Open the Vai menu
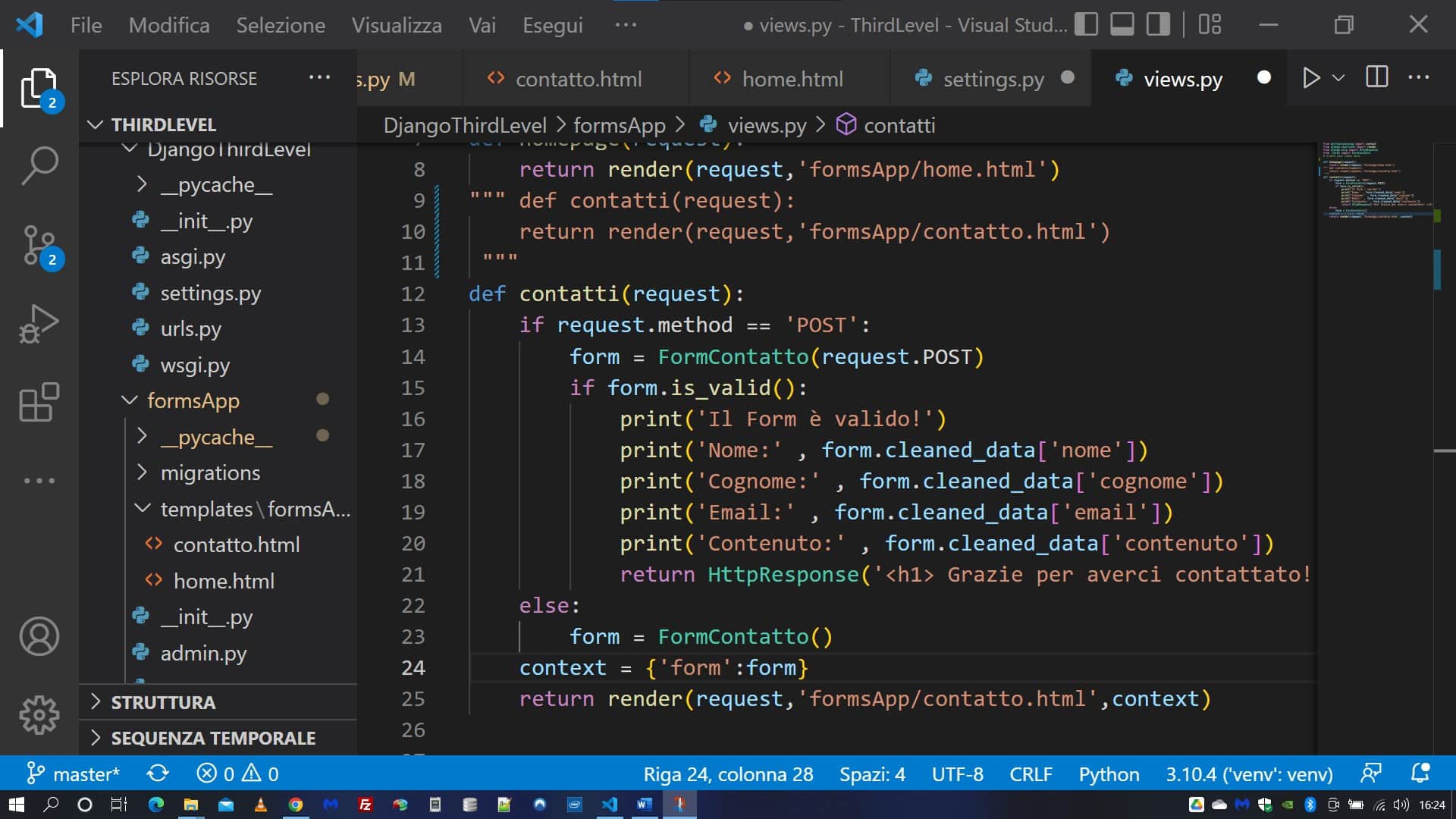The image size is (1456, 819). click(x=482, y=25)
